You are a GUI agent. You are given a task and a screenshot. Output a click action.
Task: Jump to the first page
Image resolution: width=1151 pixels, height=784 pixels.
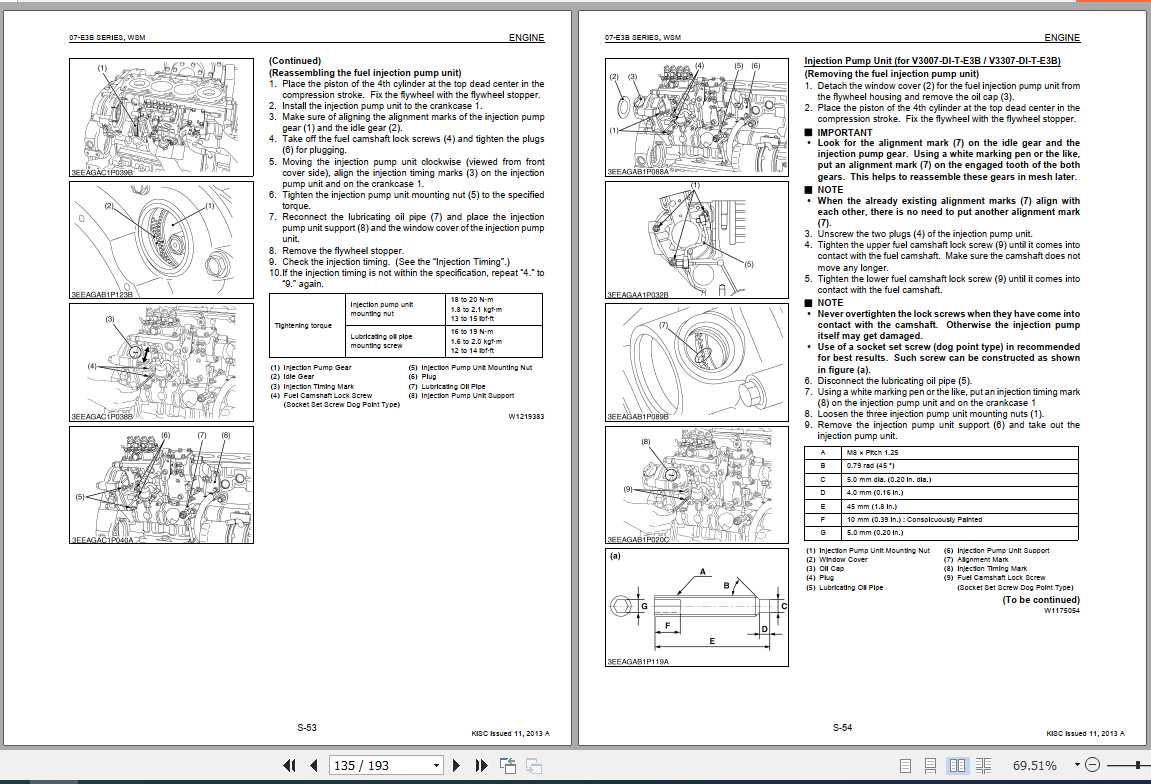pos(290,765)
